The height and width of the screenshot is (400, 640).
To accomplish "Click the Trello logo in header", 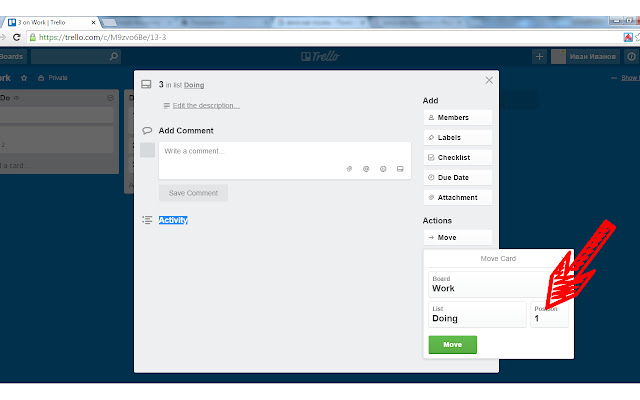I will [x=320, y=56].
